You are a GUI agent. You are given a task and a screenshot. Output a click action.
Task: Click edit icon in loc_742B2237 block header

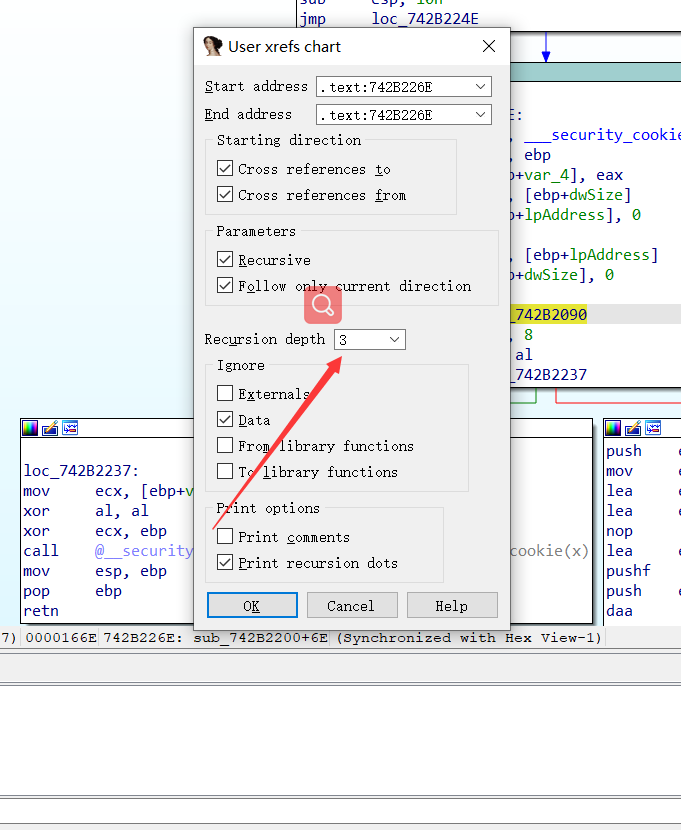tap(50, 428)
